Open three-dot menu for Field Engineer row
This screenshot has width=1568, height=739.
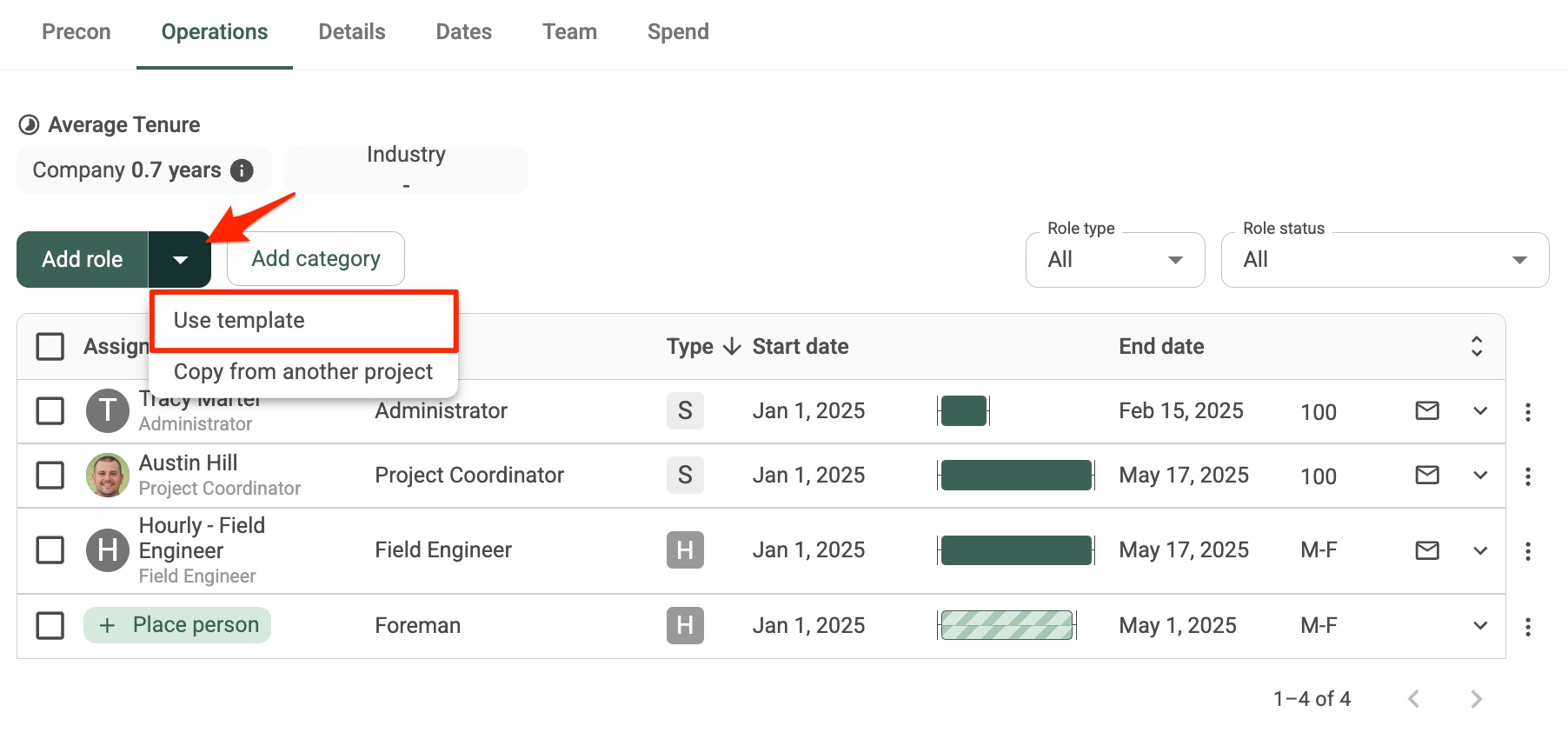[1527, 551]
